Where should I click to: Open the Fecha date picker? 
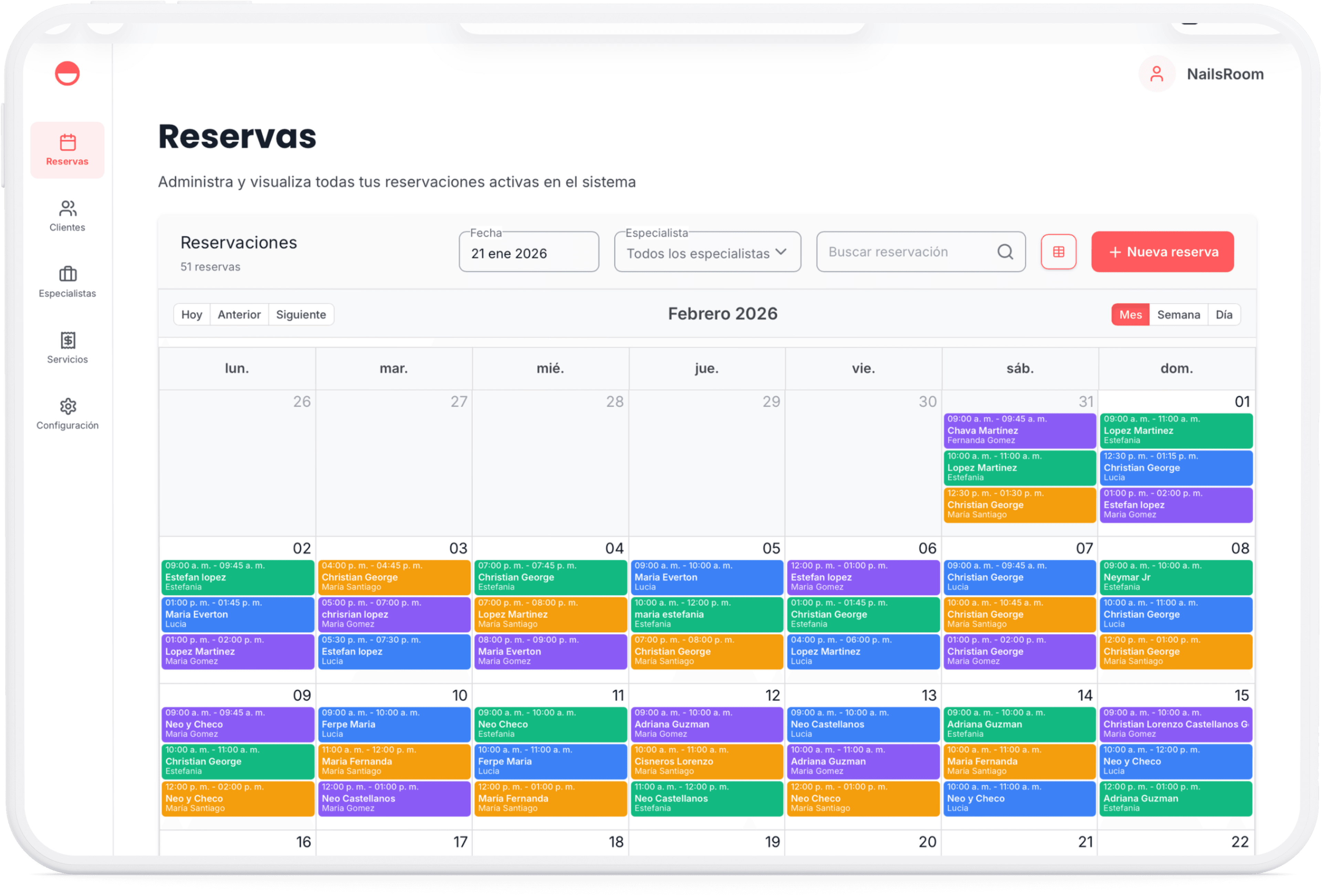[x=528, y=253]
